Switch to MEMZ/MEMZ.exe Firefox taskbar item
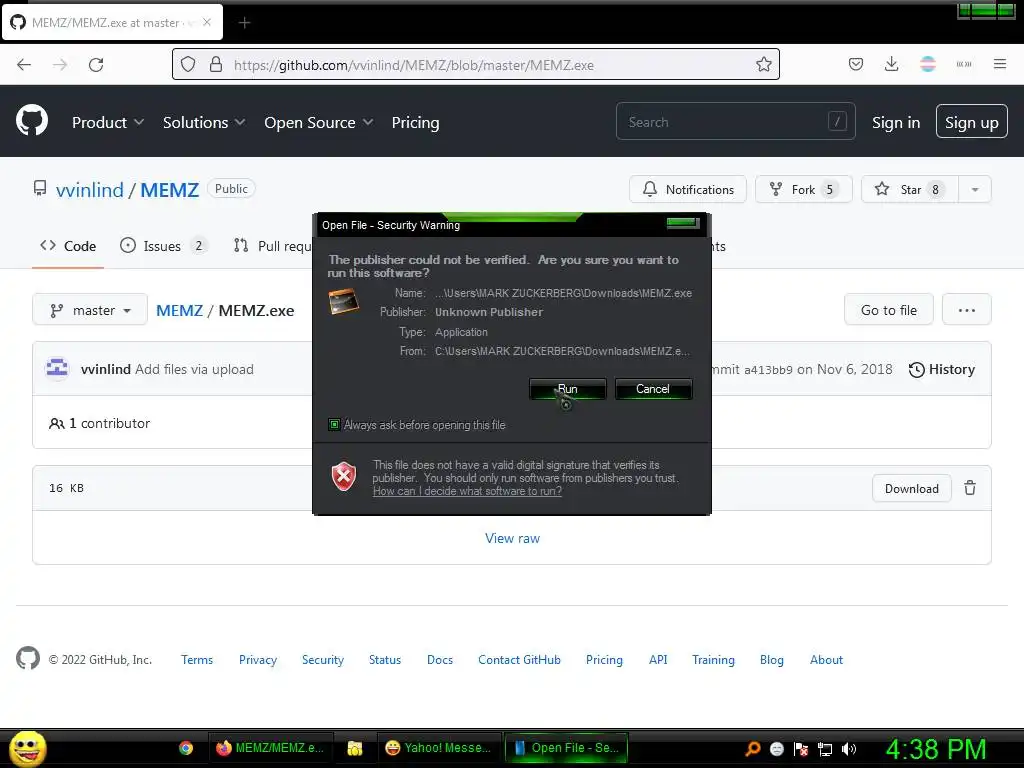 tap(270, 748)
